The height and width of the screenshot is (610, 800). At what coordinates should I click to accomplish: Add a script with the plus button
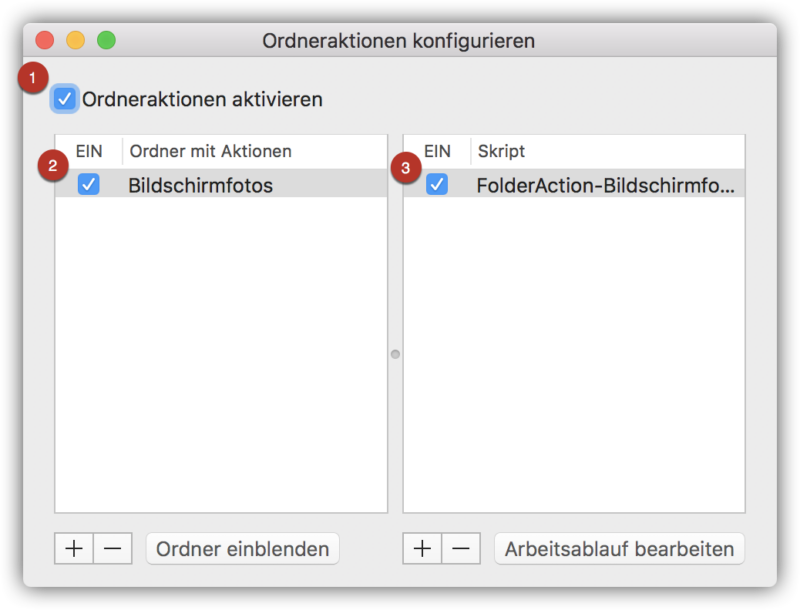click(422, 549)
